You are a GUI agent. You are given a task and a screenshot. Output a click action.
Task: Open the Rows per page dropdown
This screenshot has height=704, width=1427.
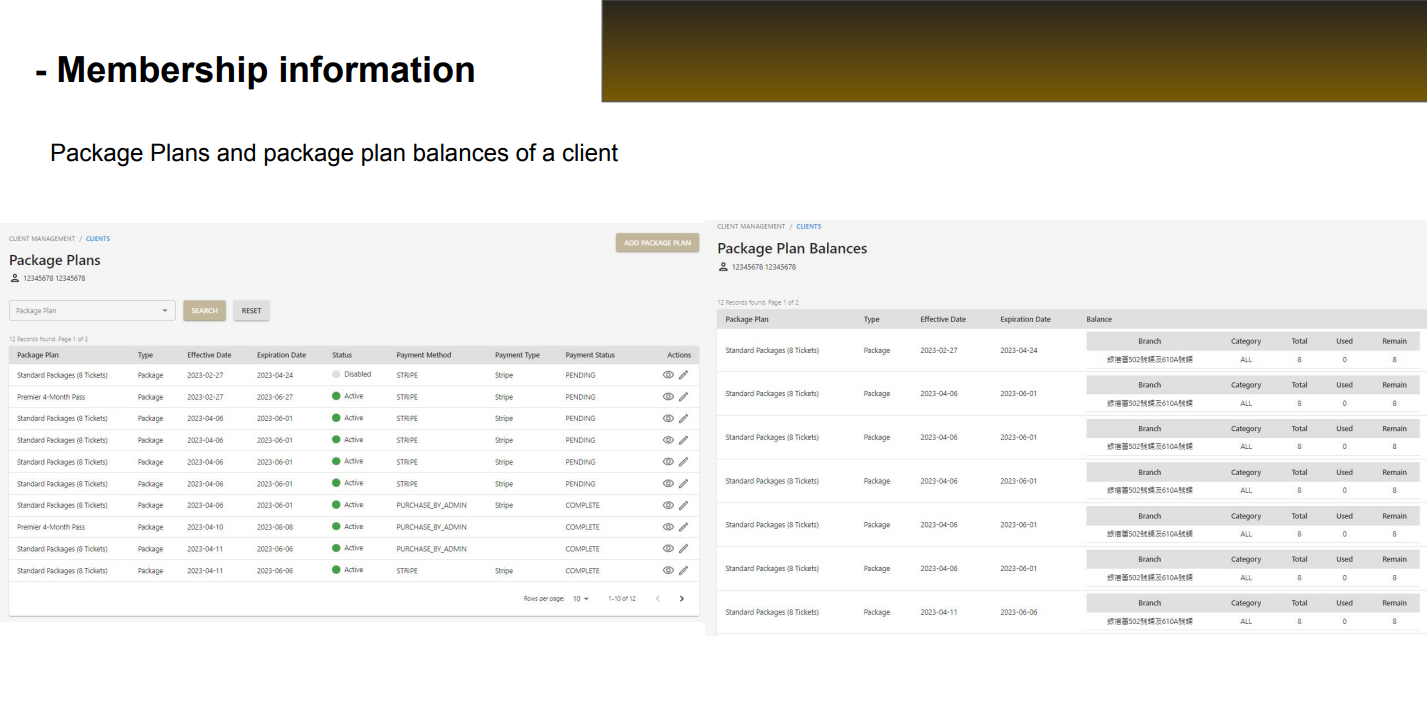pyautogui.click(x=581, y=598)
